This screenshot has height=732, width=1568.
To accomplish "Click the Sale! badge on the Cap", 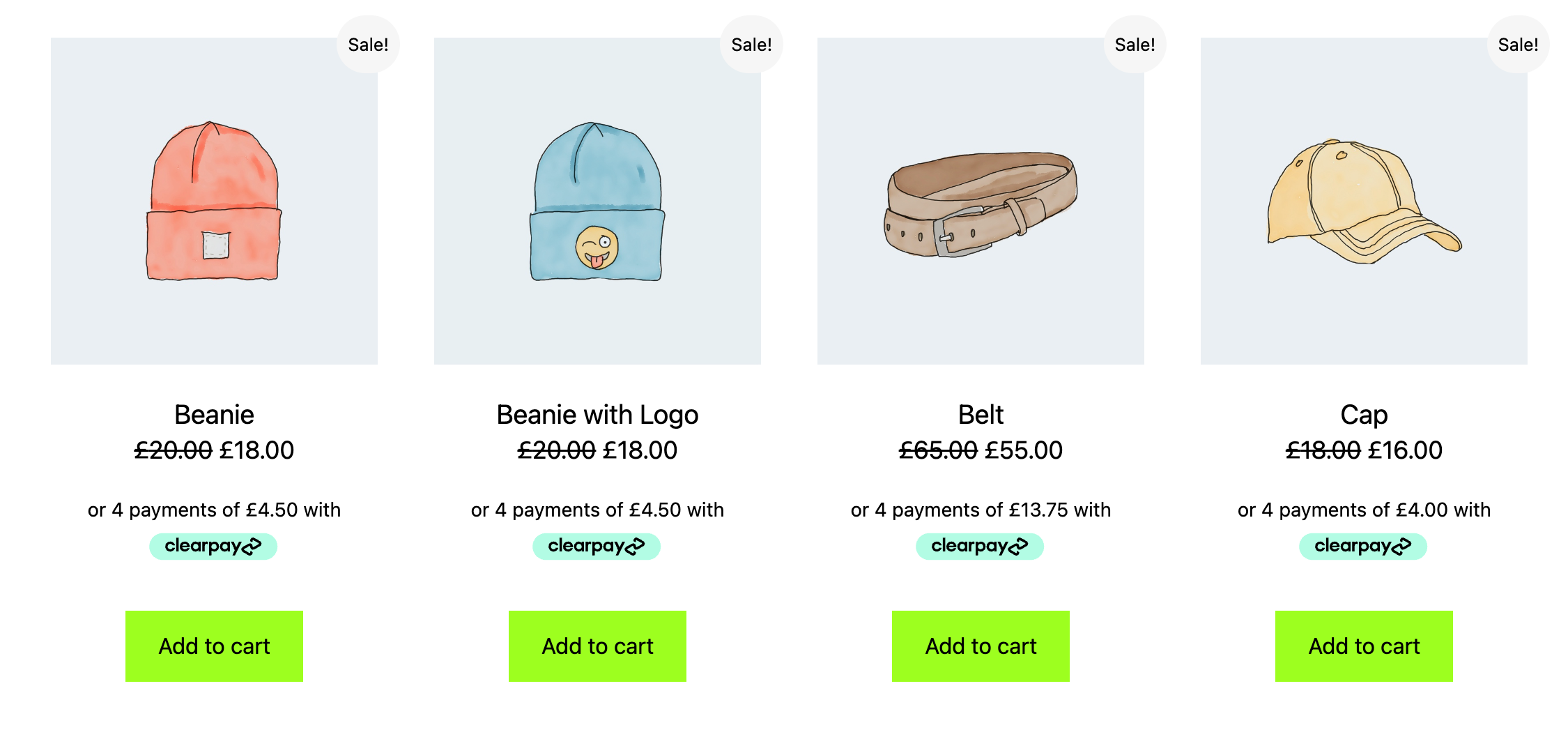I will point(1518,45).
